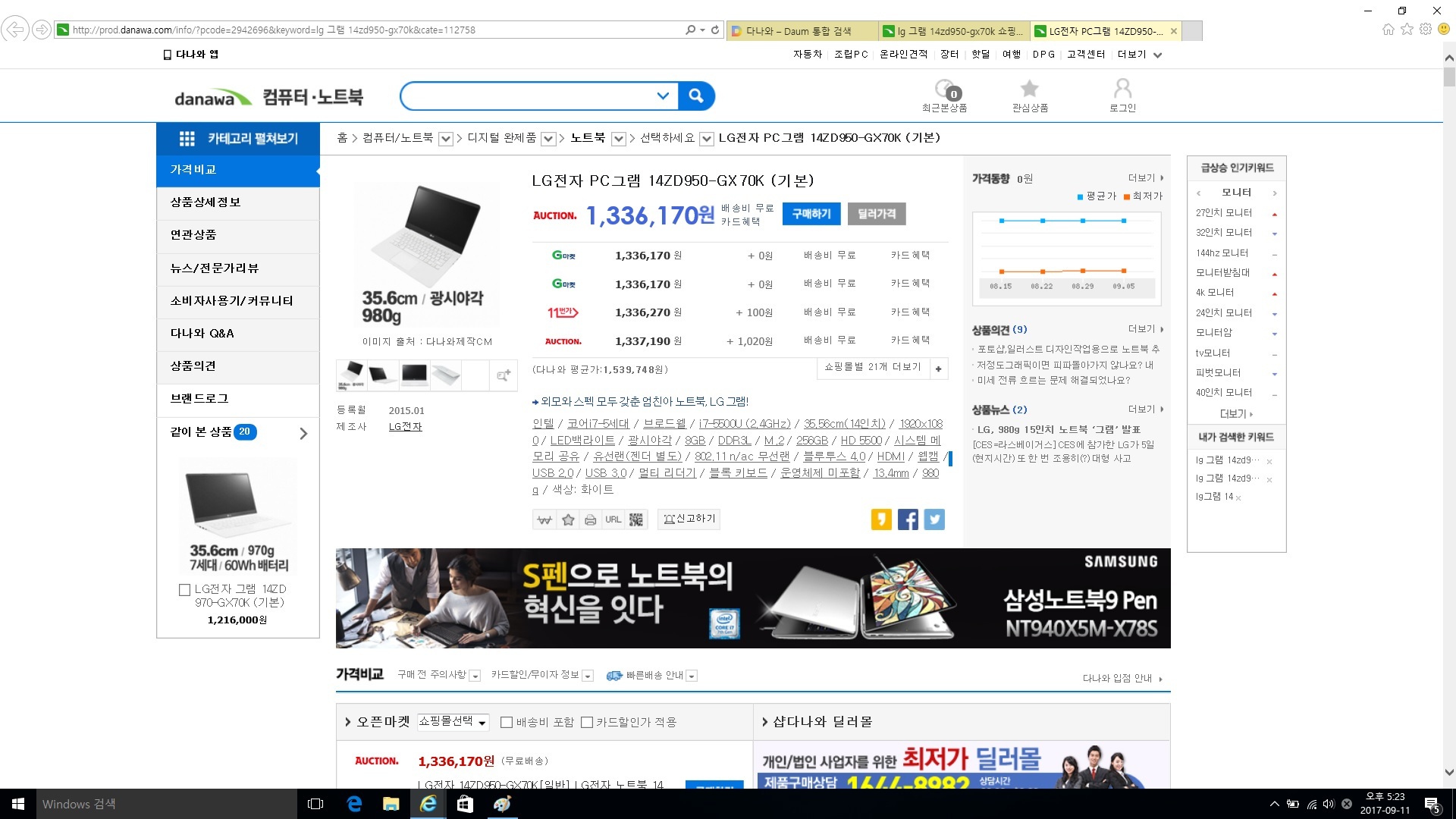
Task: Open the 관심상품 star icon
Action: 1030,96
